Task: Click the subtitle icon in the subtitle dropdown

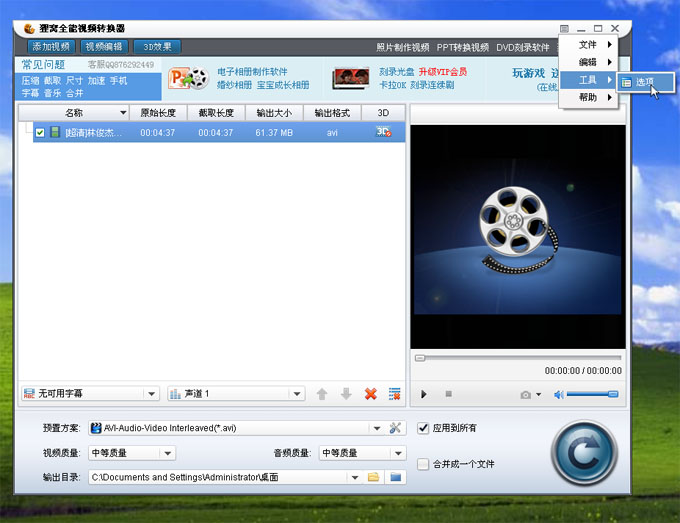Action: tap(29, 393)
